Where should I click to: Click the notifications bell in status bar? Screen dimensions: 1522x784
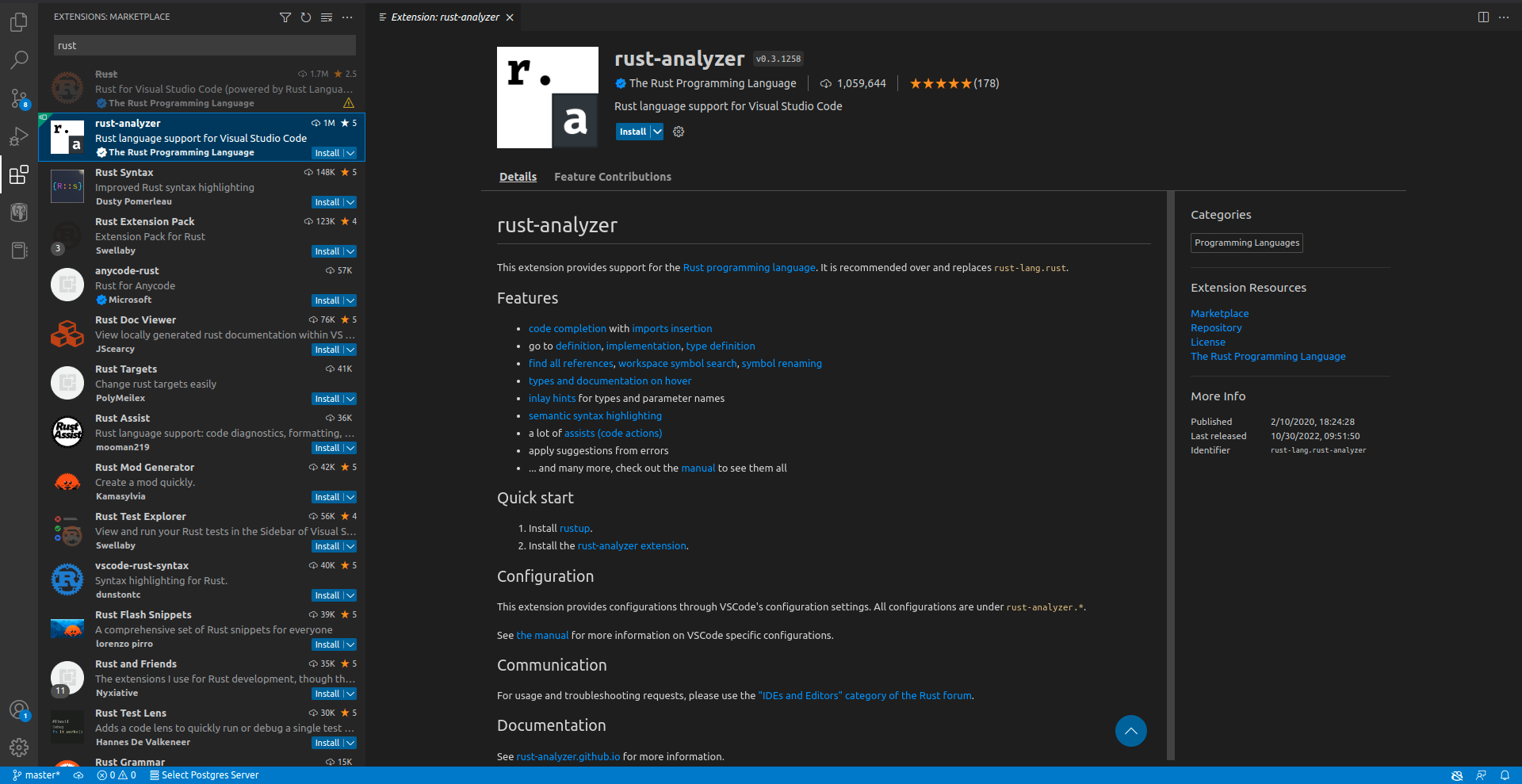pos(1505,775)
